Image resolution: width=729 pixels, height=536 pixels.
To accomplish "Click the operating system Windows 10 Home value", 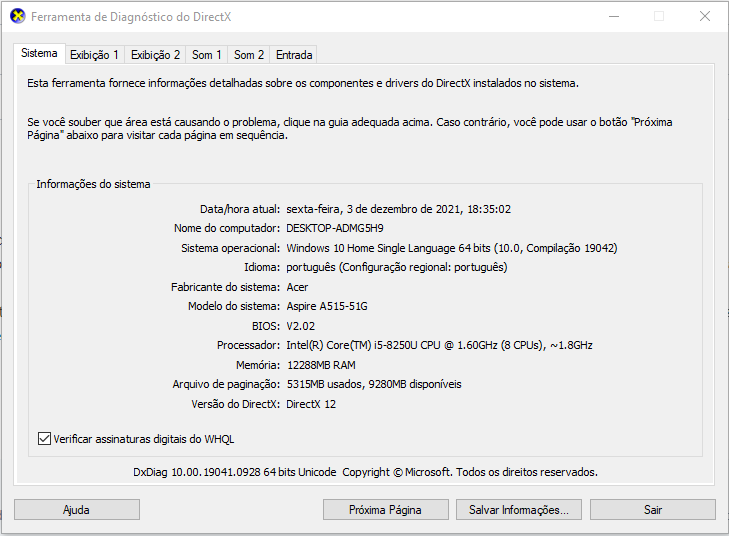I will 452,248.
